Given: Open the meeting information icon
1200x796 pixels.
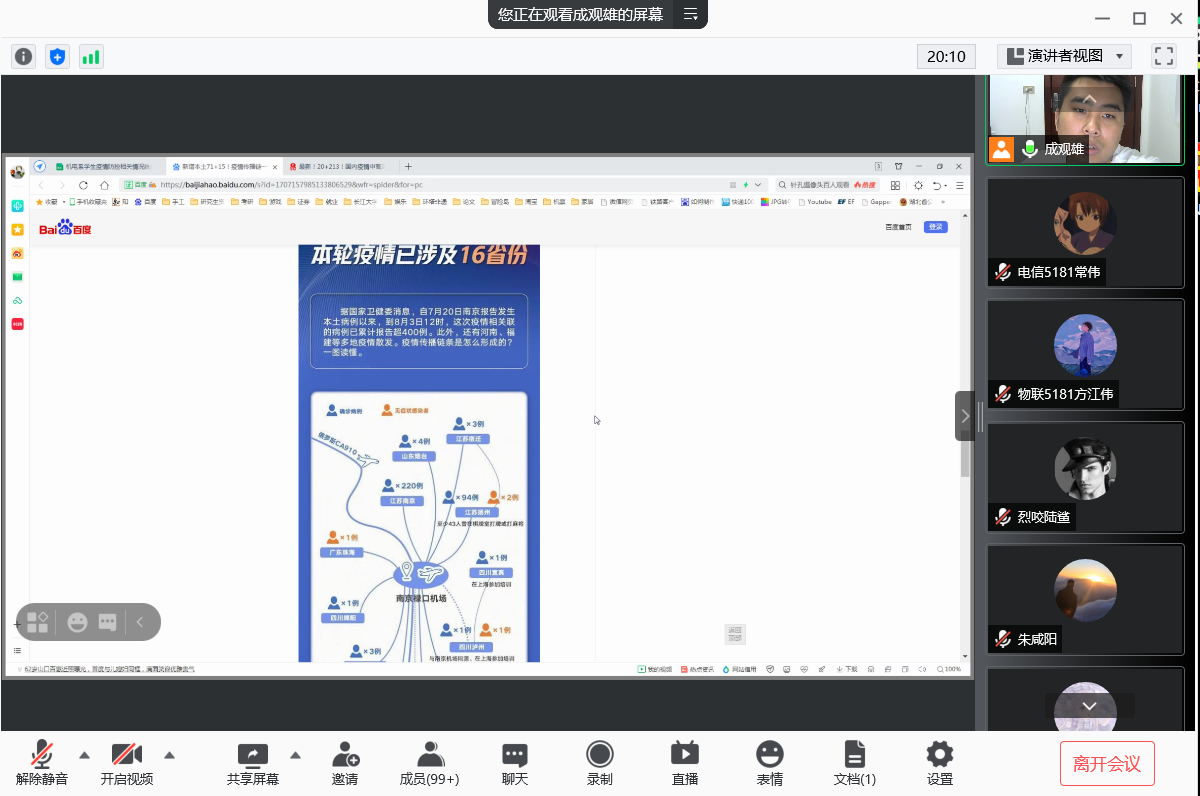Looking at the screenshot, I should [23, 57].
